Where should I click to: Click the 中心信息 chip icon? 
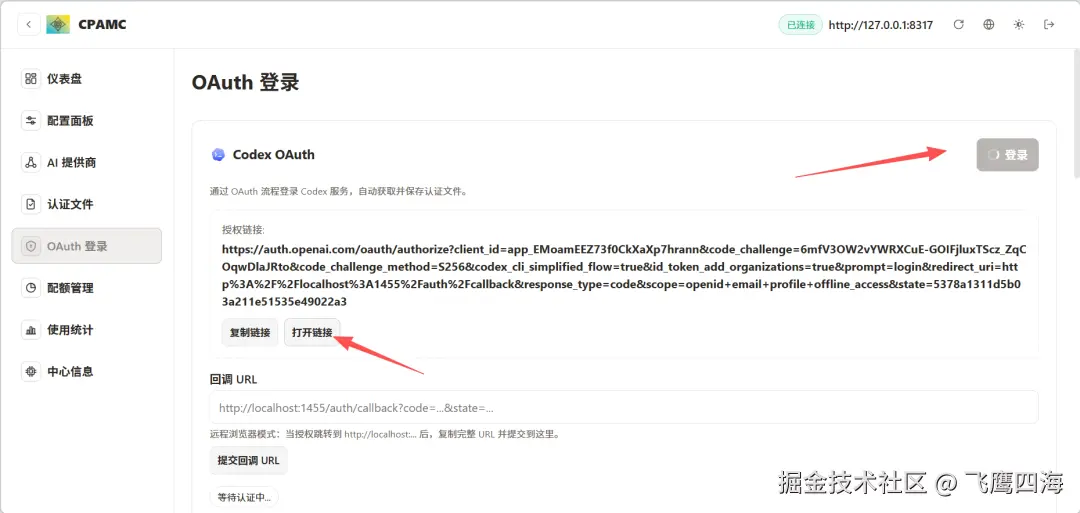click(x=30, y=371)
